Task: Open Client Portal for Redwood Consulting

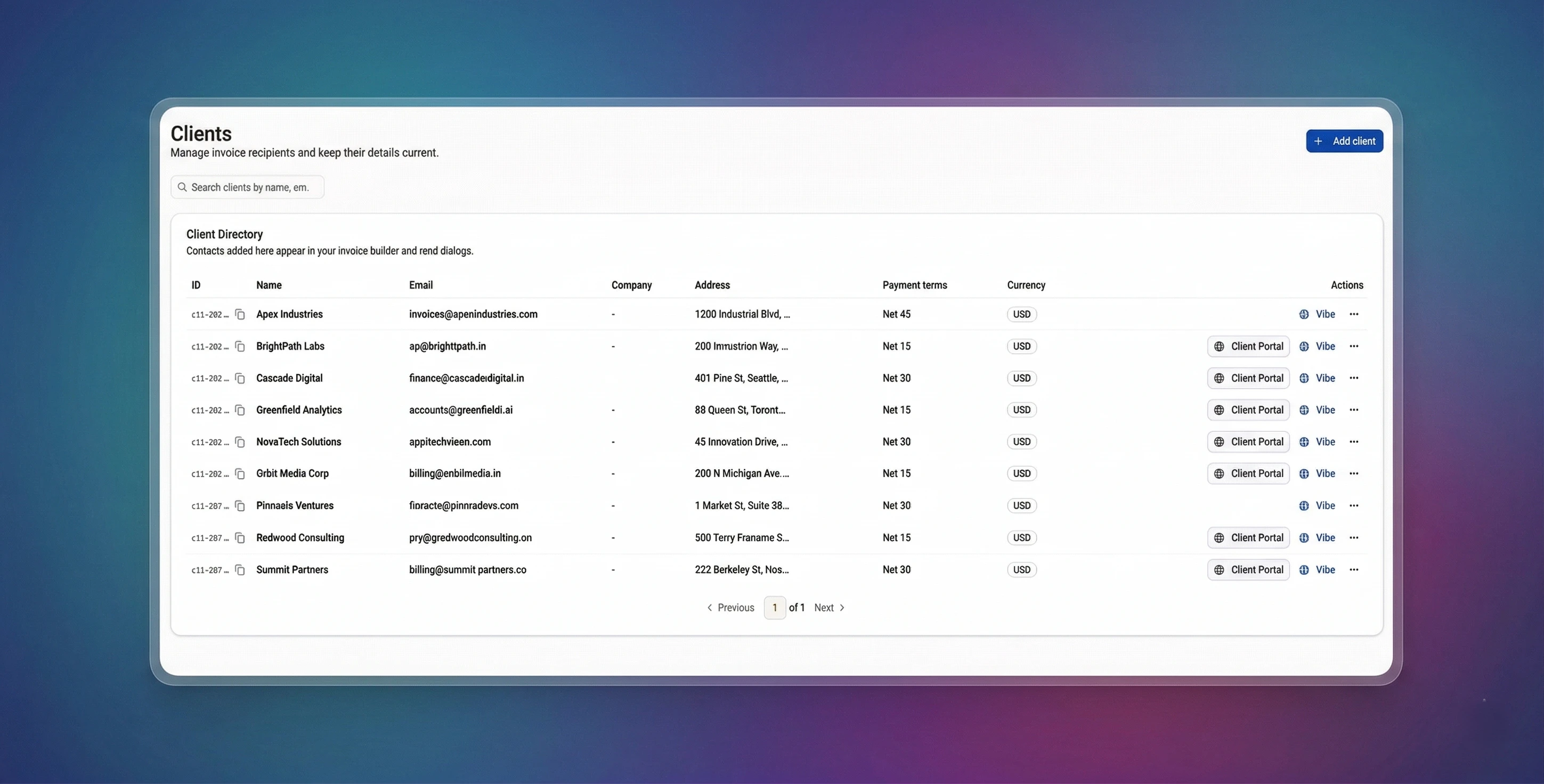Action: coord(1248,538)
